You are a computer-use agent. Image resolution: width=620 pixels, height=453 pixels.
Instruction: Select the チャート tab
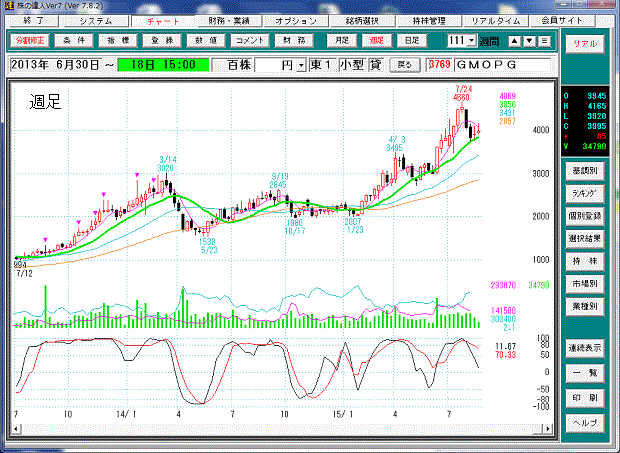[163, 21]
